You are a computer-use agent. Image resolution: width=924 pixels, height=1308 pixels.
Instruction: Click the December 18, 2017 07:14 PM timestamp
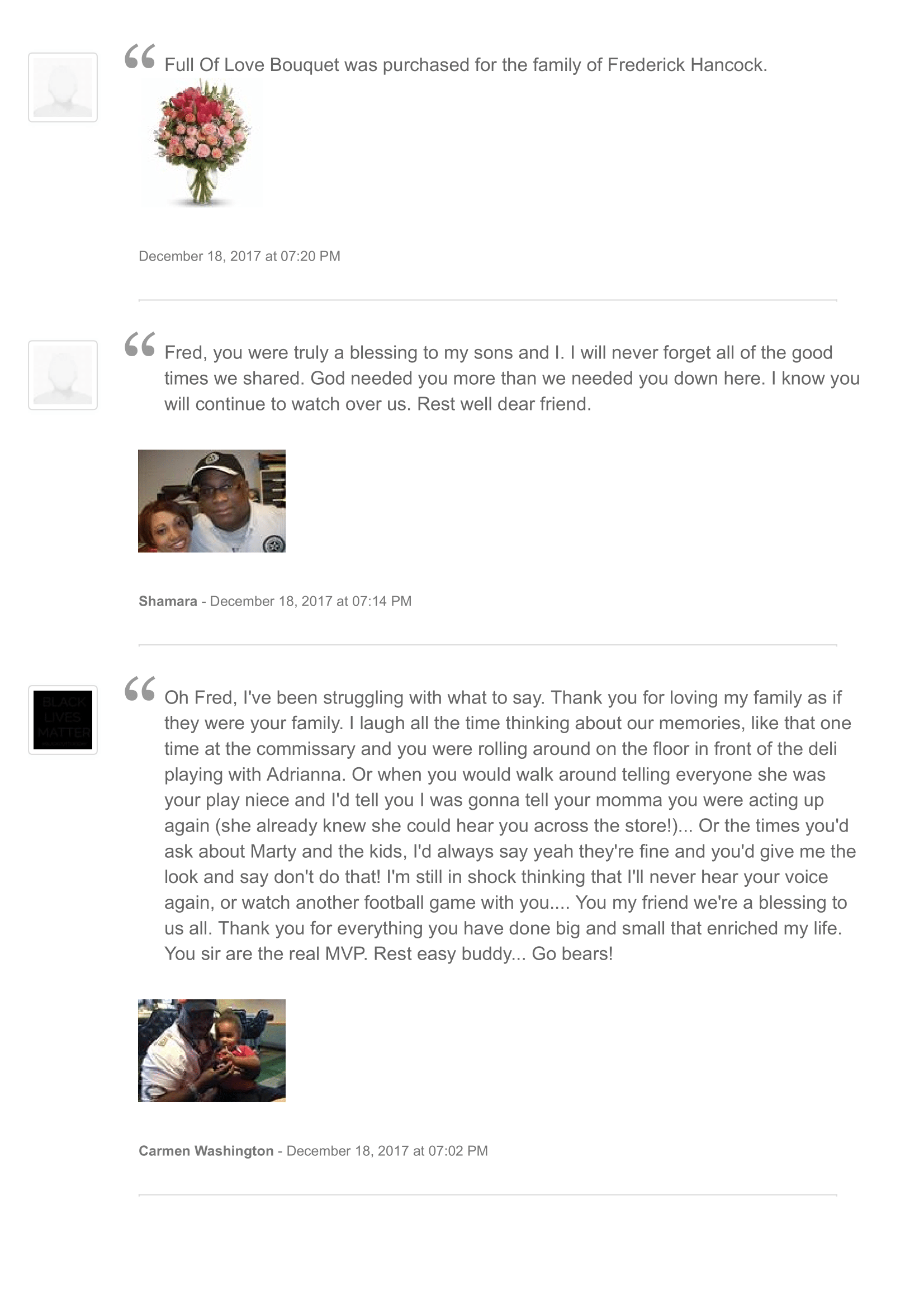[310, 601]
